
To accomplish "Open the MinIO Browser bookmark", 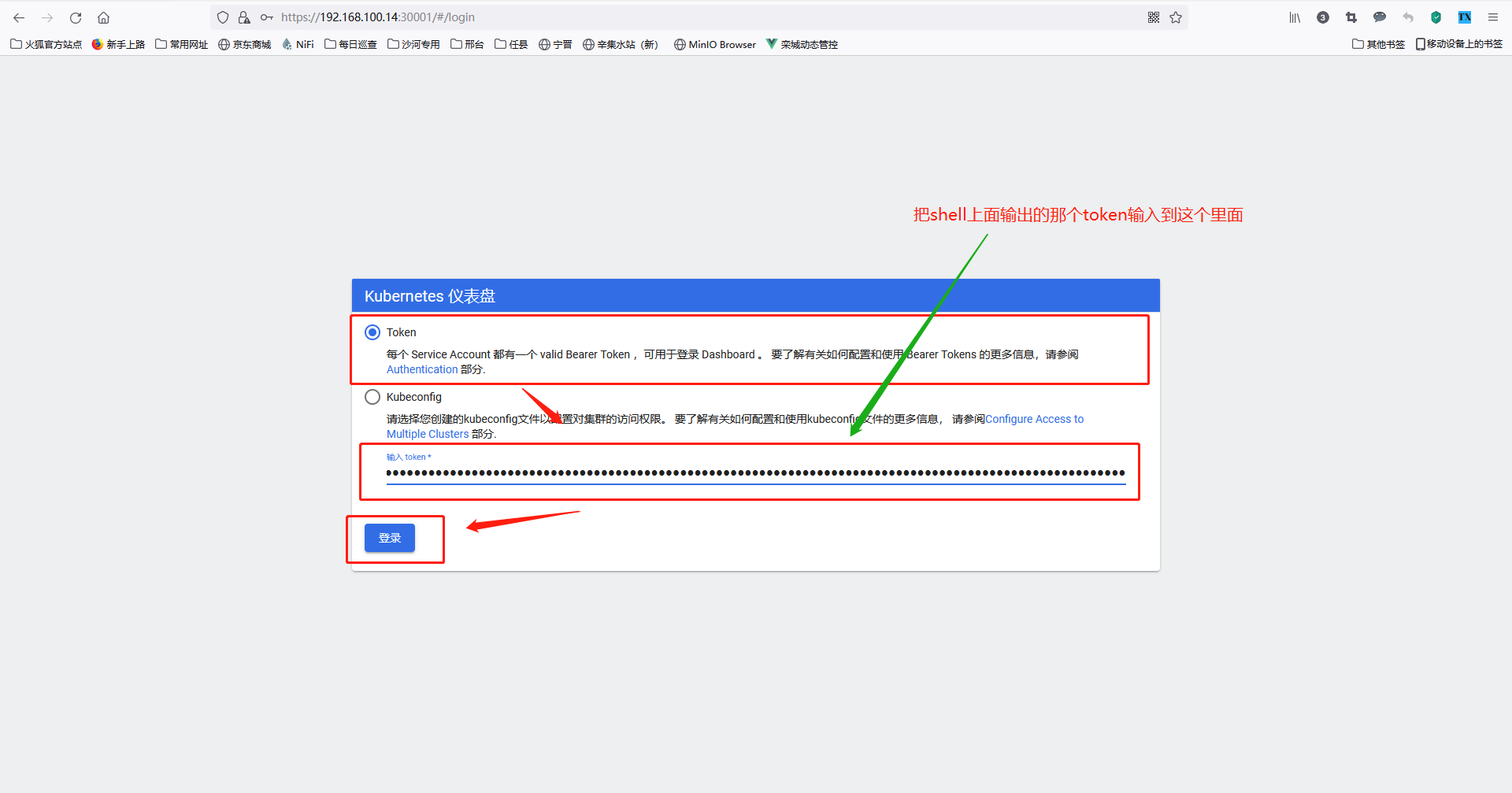I will [x=715, y=44].
